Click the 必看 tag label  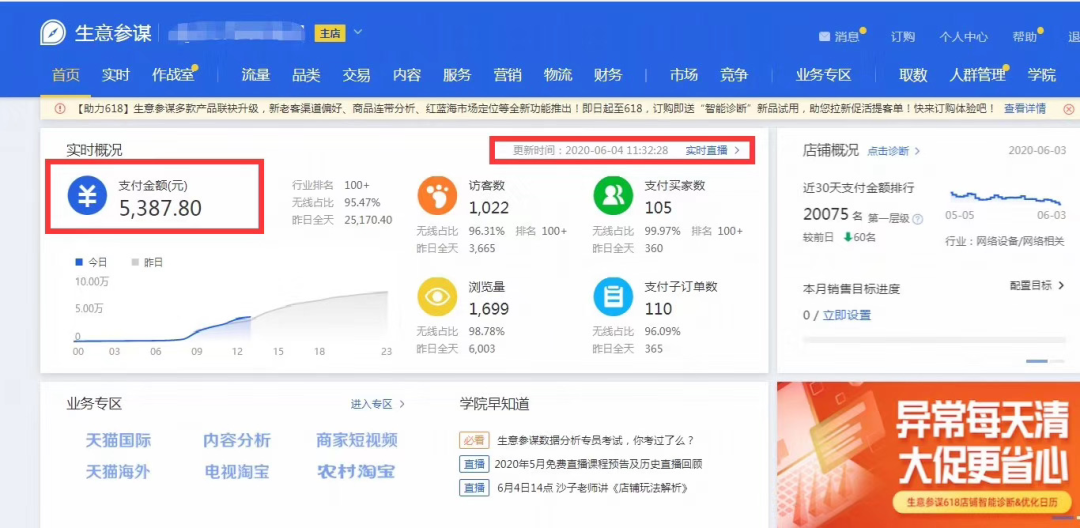coord(473,441)
